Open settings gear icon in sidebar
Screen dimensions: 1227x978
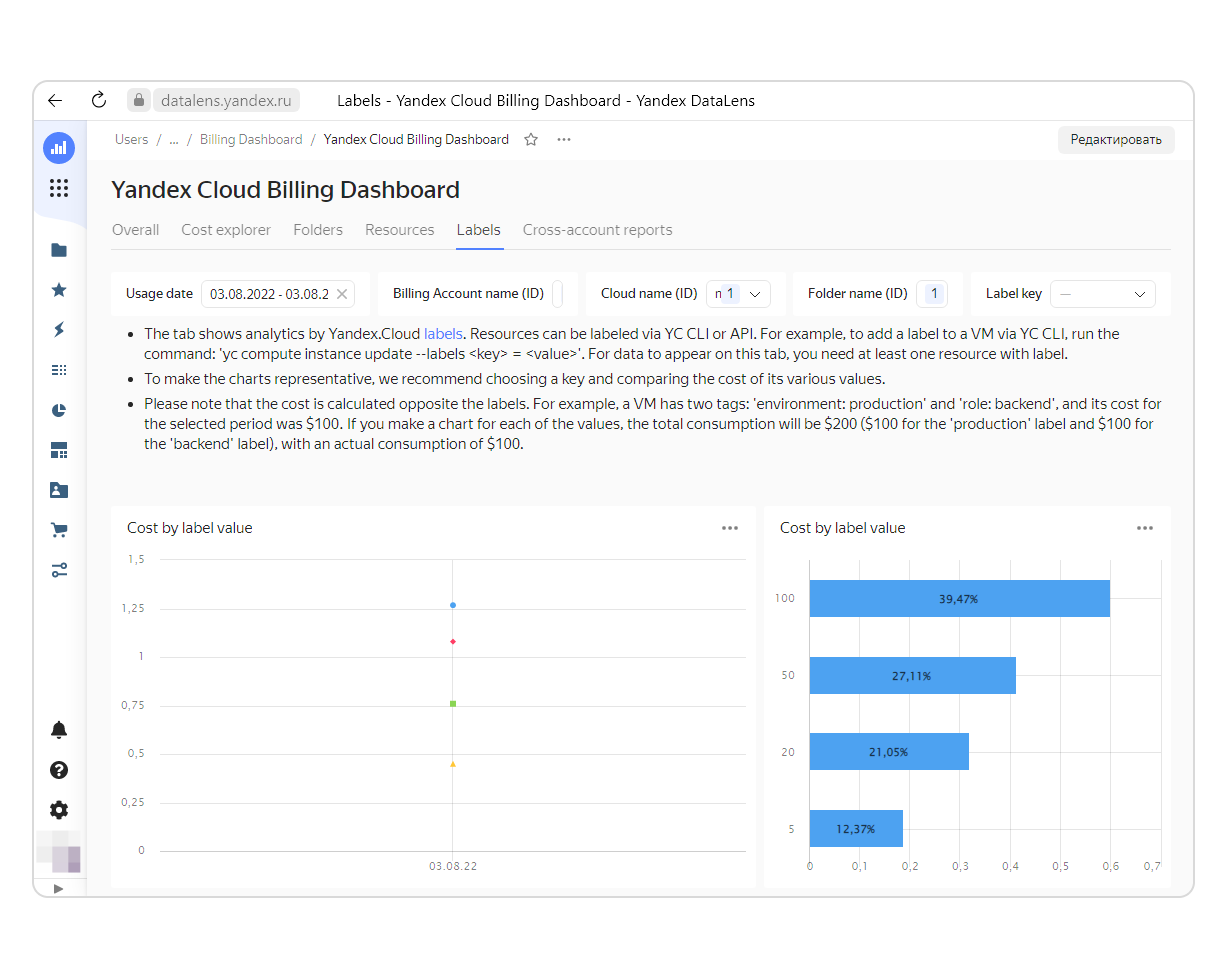59,810
